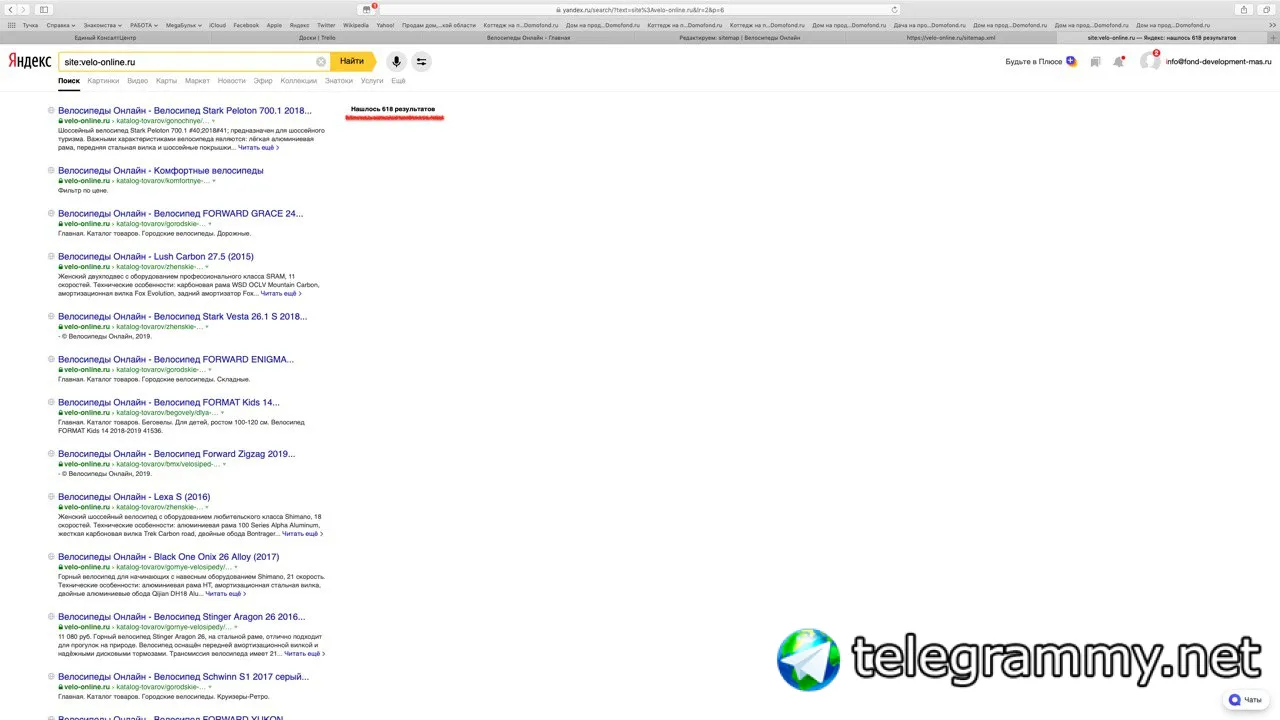Screen dimensions: 1280x720
Task: Click the Яндекс logo
Action: pos(30,61)
